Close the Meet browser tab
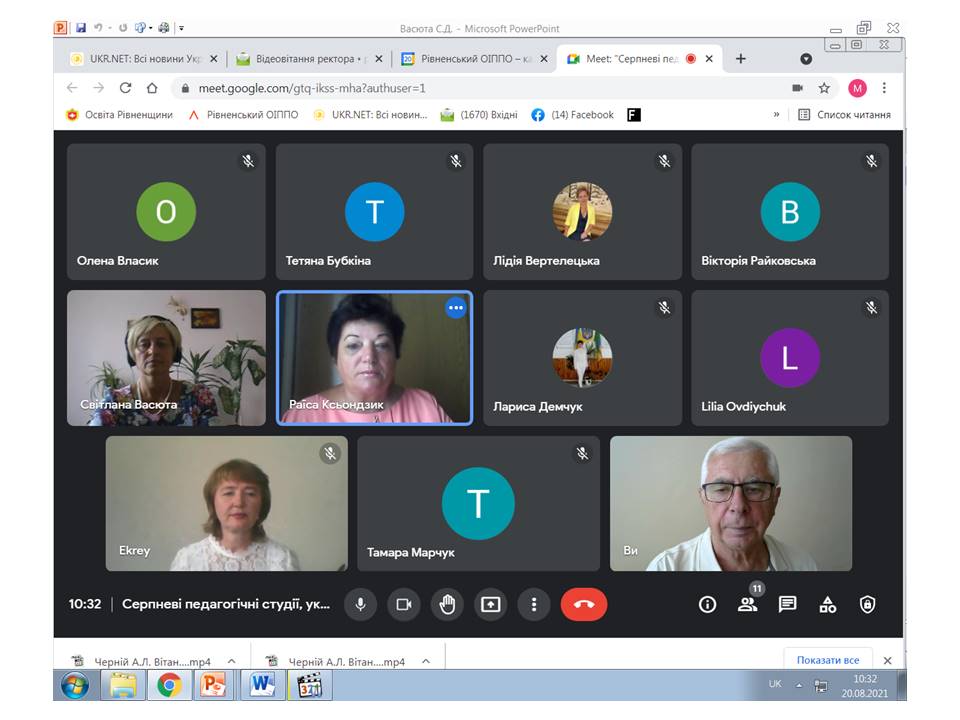Viewport: 960px width, 720px height. coord(709,59)
